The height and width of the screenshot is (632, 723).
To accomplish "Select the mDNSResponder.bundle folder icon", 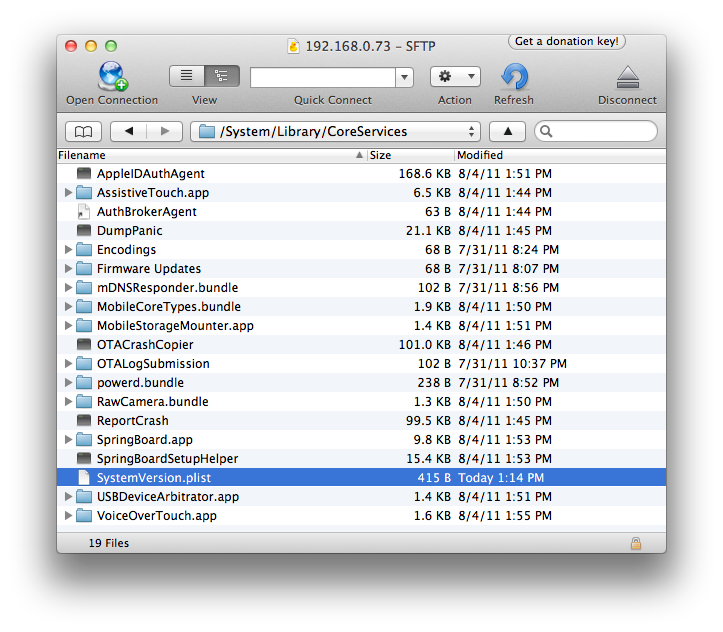I will click(x=84, y=287).
